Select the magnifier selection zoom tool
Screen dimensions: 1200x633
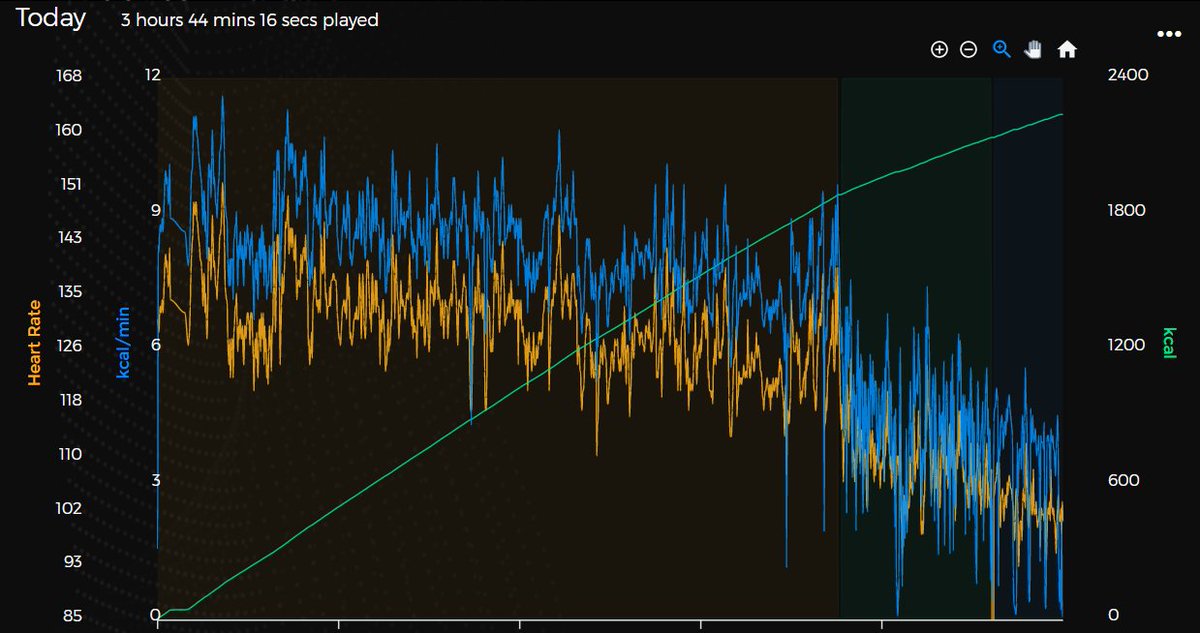click(1002, 49)
